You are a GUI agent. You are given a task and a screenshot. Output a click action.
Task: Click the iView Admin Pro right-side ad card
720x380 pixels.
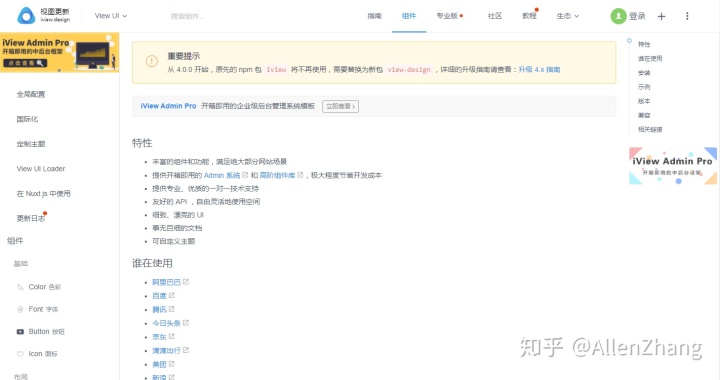673,166
